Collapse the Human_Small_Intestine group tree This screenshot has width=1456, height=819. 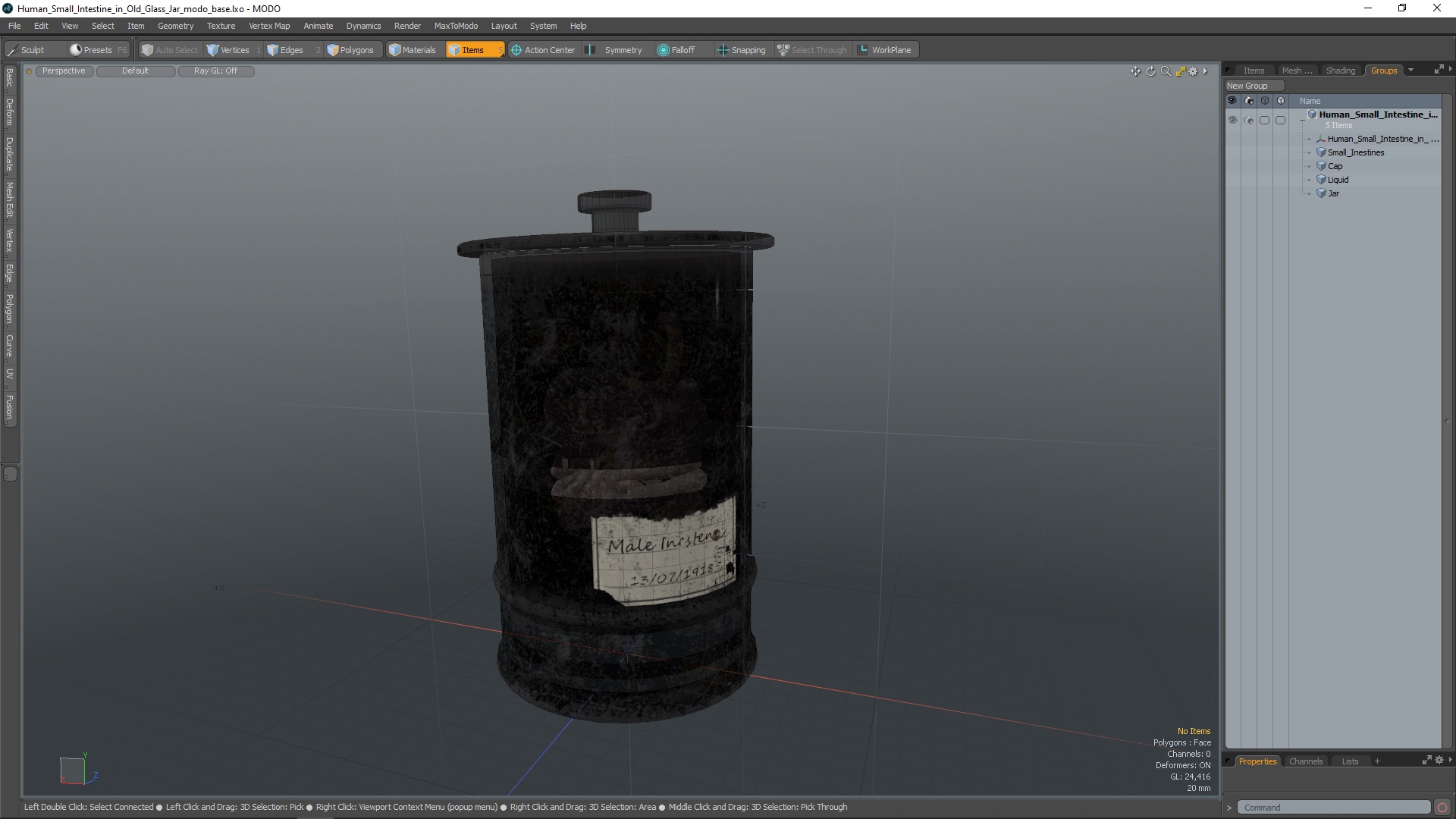(1302, 120)
